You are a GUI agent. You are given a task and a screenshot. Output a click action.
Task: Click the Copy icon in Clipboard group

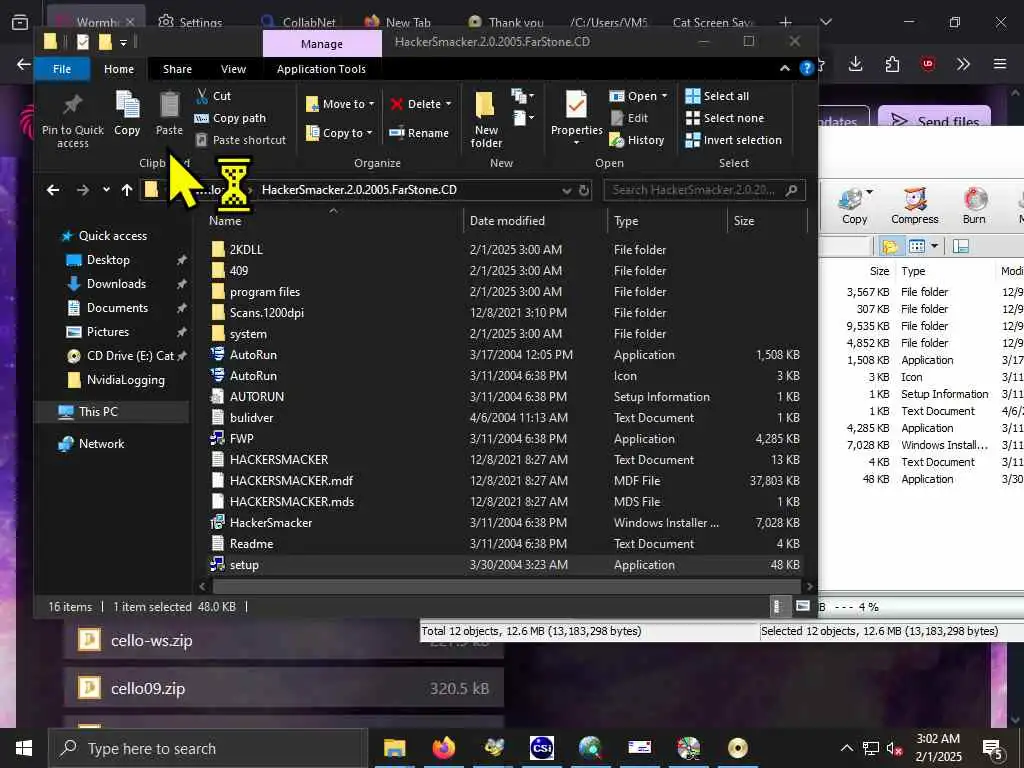point(127,104)
